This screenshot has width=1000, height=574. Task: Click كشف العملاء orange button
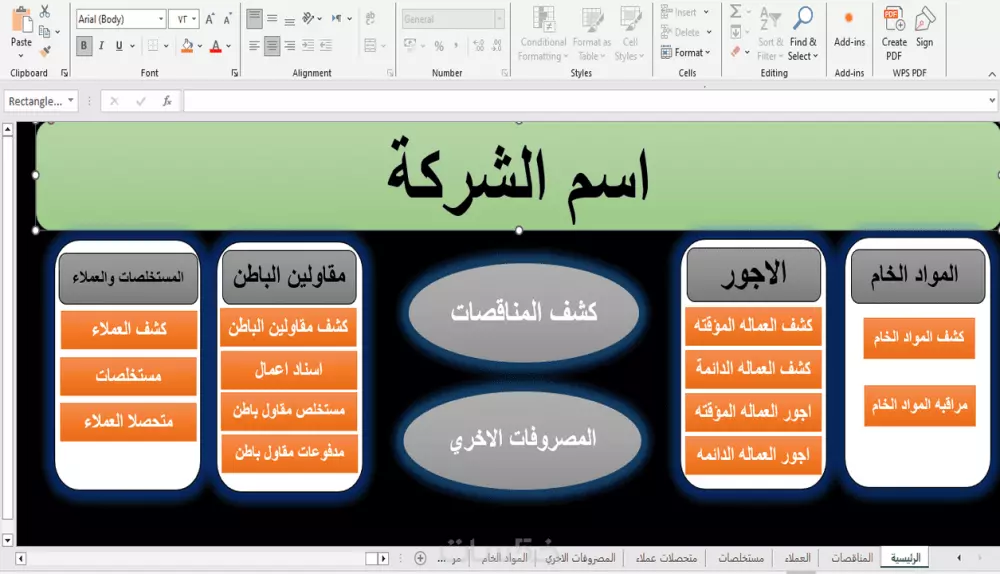coord(129,329)
